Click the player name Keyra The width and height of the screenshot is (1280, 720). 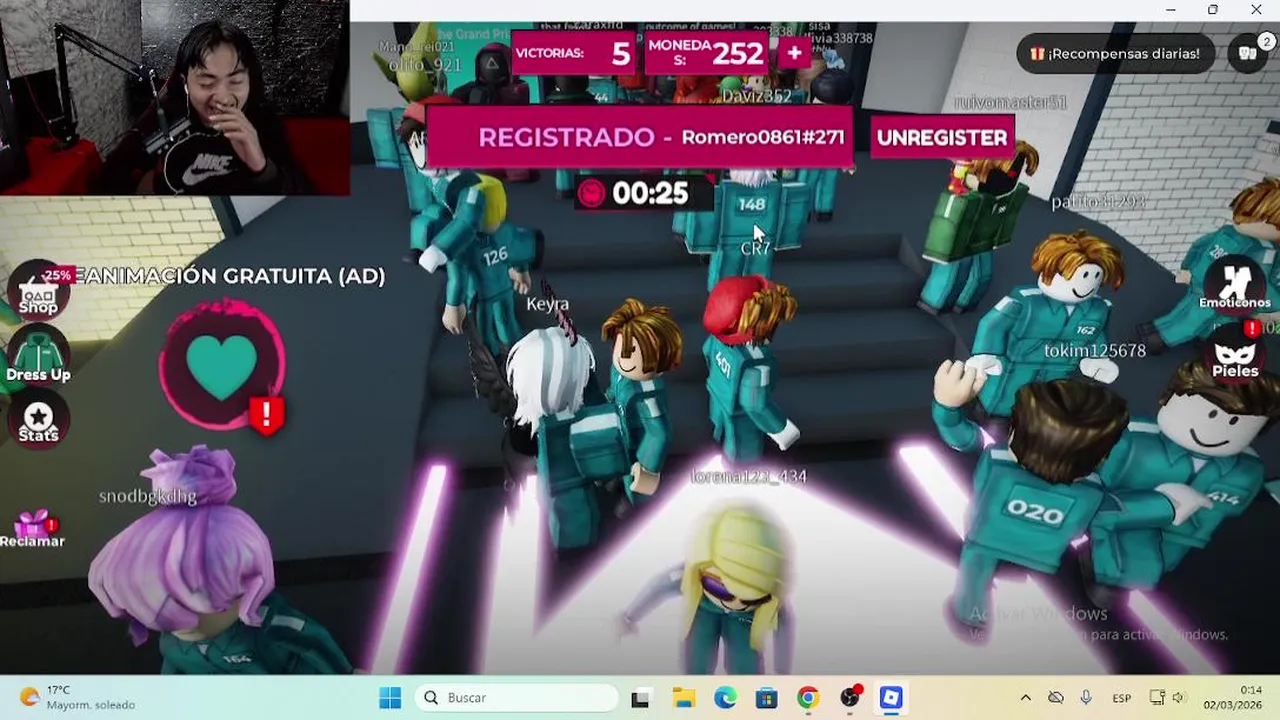coord(547,304)
